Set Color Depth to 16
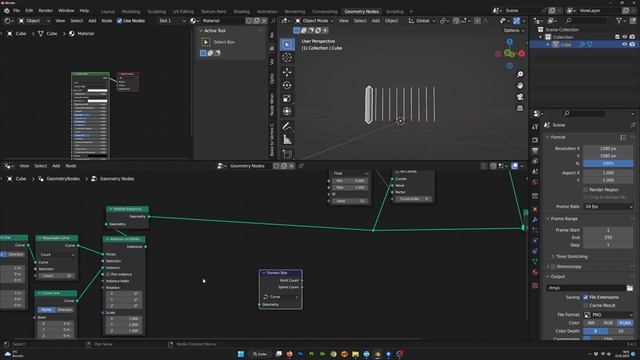Image resolution: width=640 pixels, height=360 pixels. (x=620, y=331)
